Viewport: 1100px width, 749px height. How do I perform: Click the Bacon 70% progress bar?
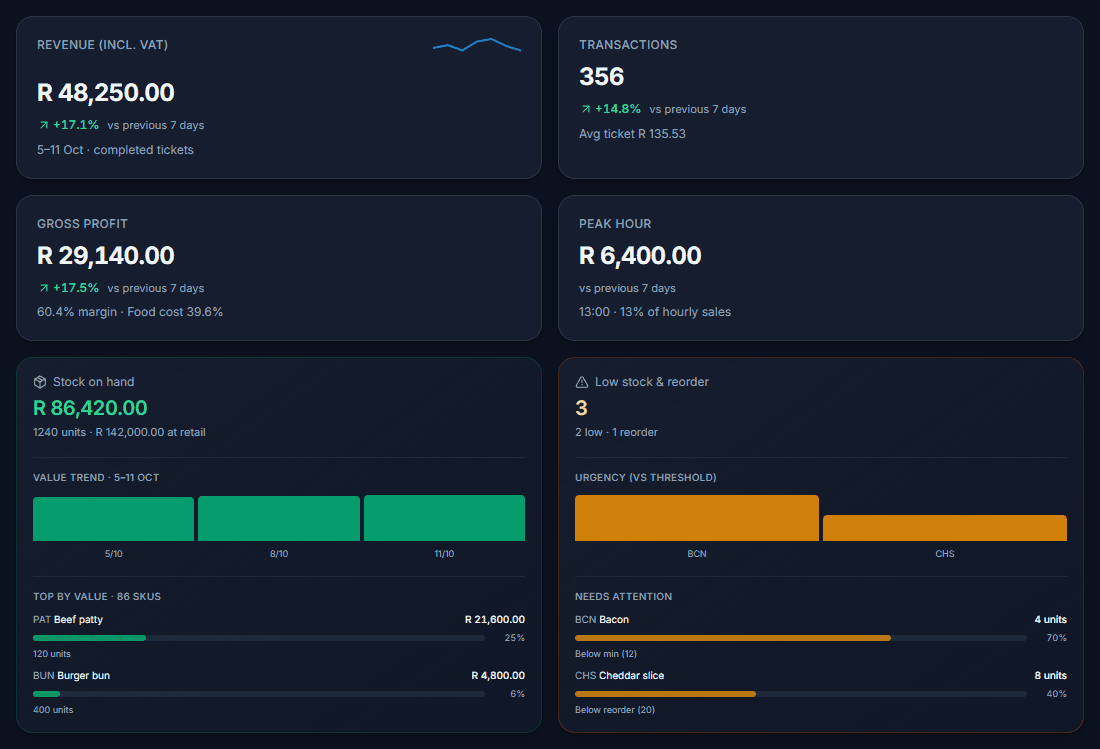(x=800, y=638)
